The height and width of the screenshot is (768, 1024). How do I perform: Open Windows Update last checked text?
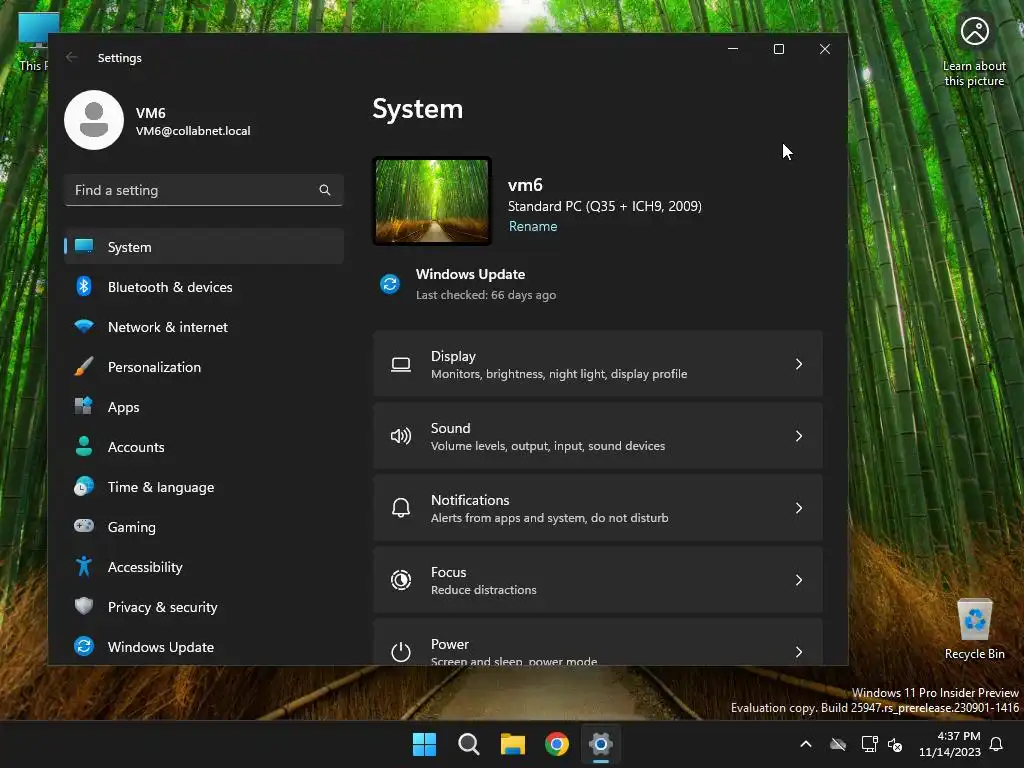tap(486, 295)
